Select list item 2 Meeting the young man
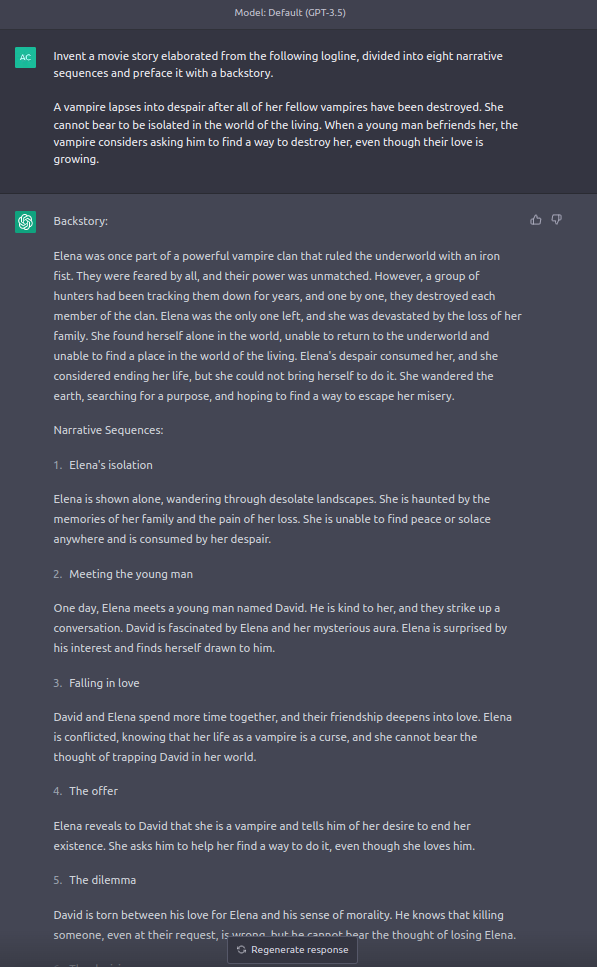Viewport: 597px width, 967px height. pos(123,574)
